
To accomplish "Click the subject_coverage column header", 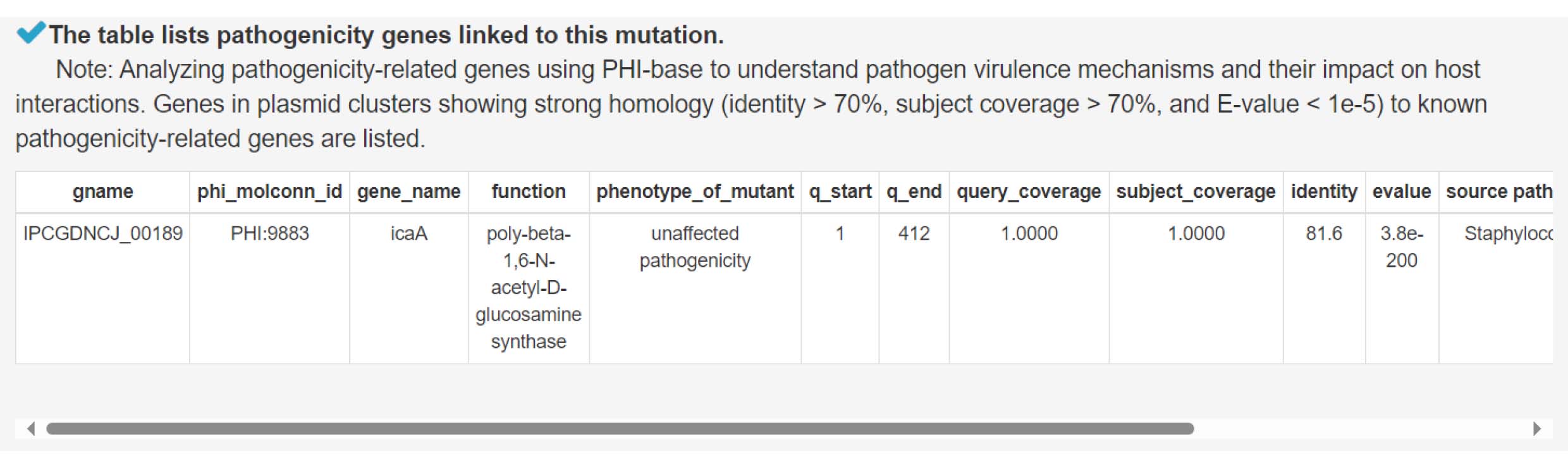I will point(1196,192).
